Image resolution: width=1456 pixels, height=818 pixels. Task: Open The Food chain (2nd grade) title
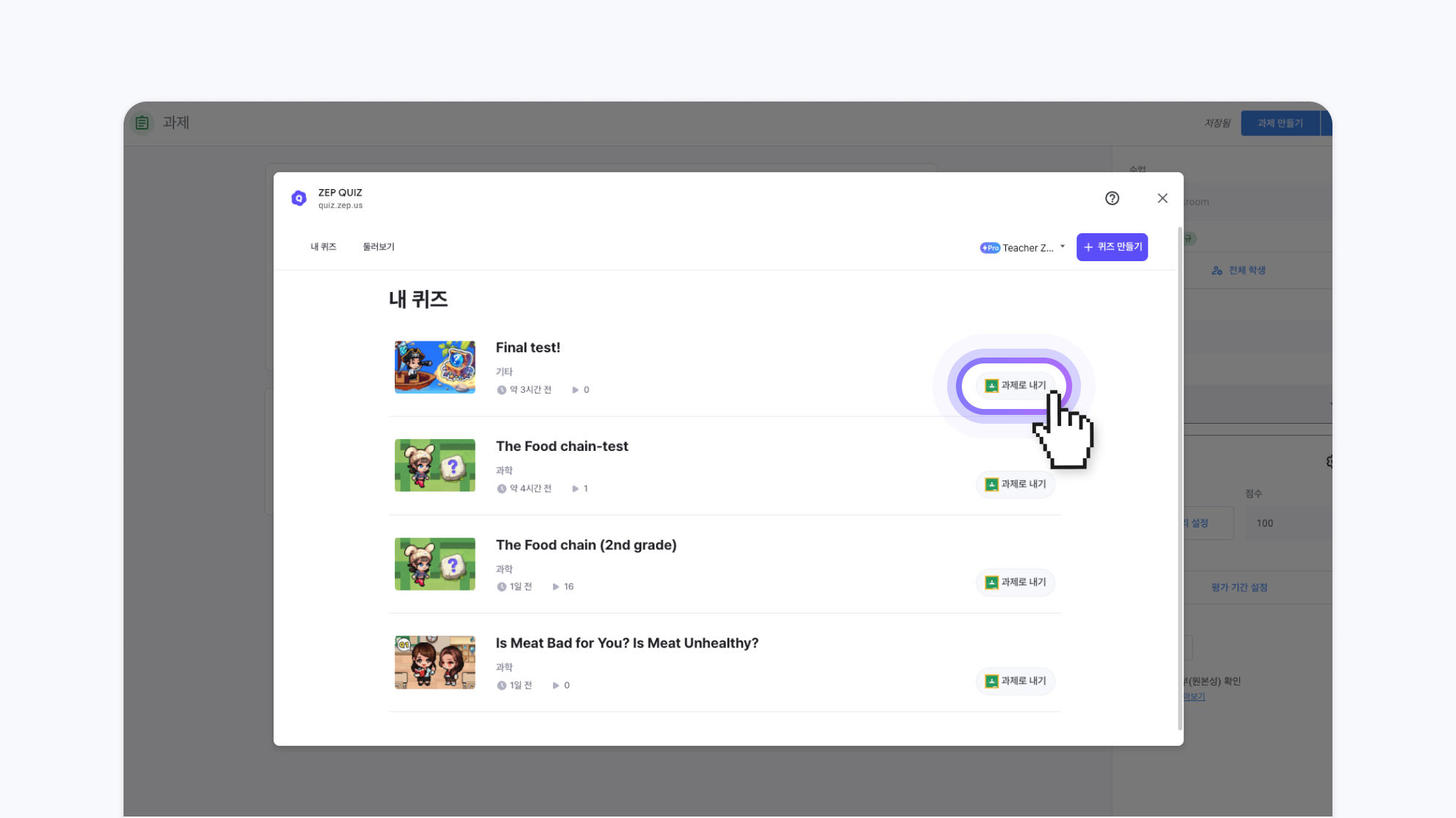[x=585, y=545]
